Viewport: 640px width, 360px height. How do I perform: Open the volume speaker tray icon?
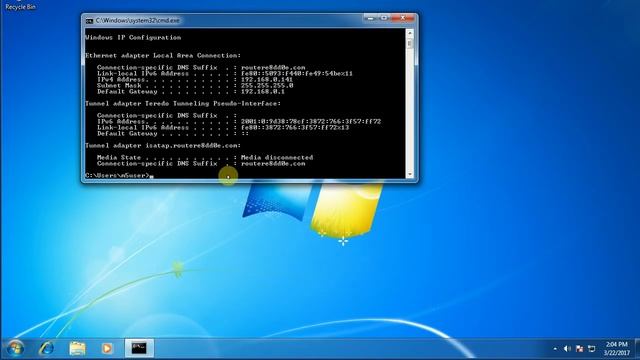tap(567, 349)
